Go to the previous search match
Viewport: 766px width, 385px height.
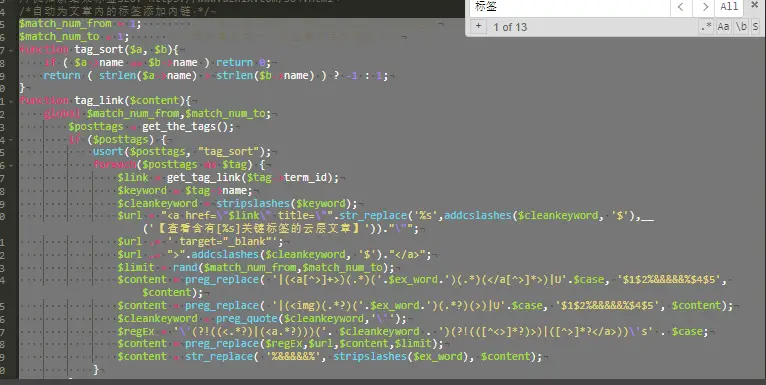(x=681, y=7)
